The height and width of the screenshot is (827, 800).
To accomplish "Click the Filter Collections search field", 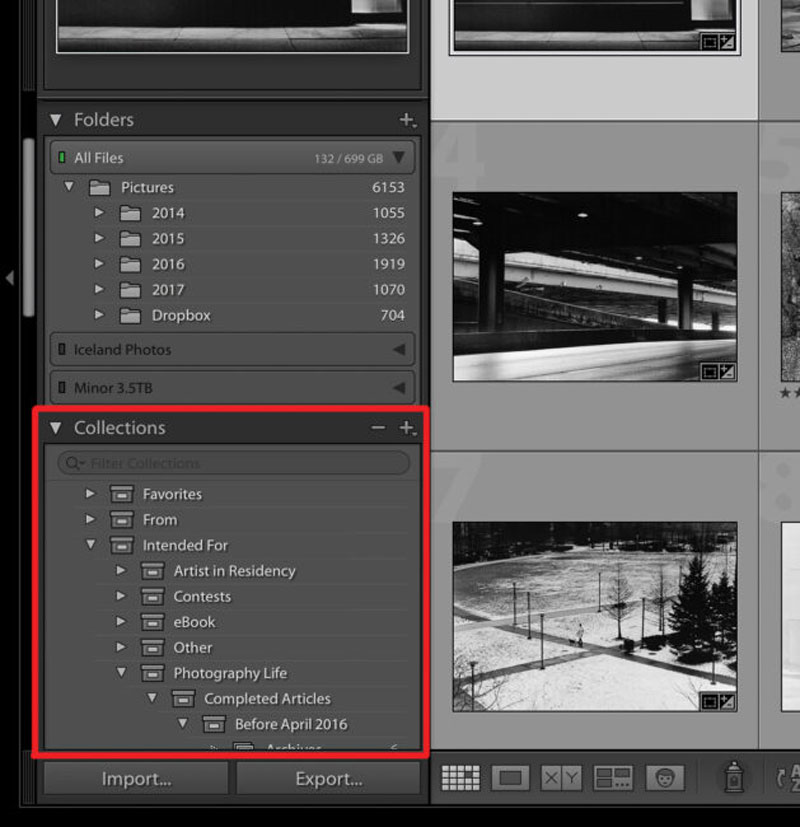I will [x=240, y=463].
